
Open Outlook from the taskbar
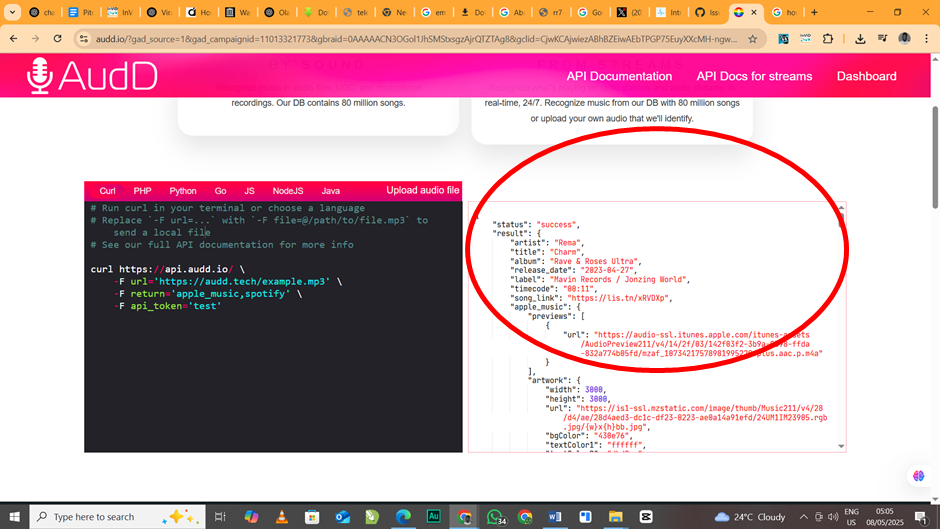[x=342, y=516]
